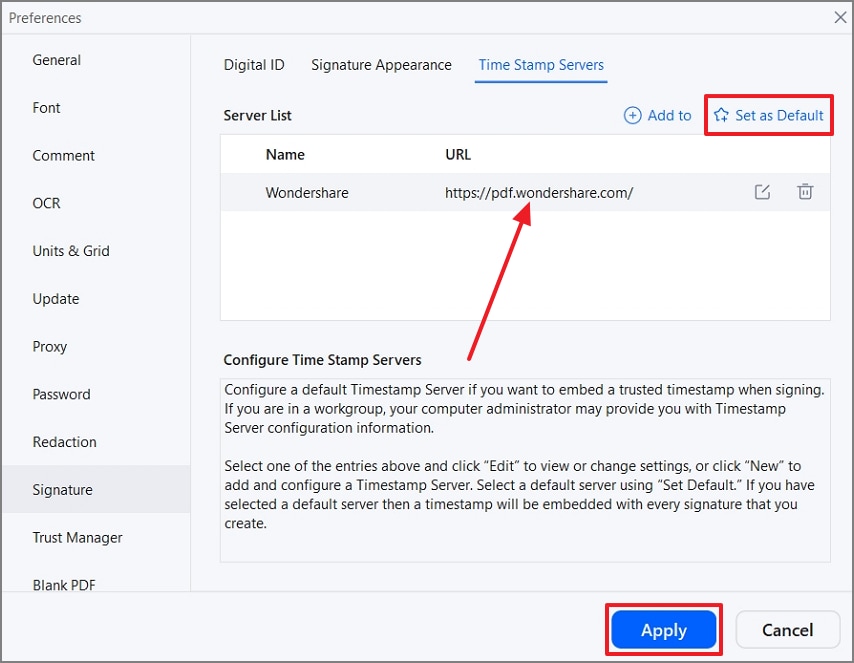Select the Time Stamp Servers tab
Screen dimensions: 854x663
pos(541,65)
